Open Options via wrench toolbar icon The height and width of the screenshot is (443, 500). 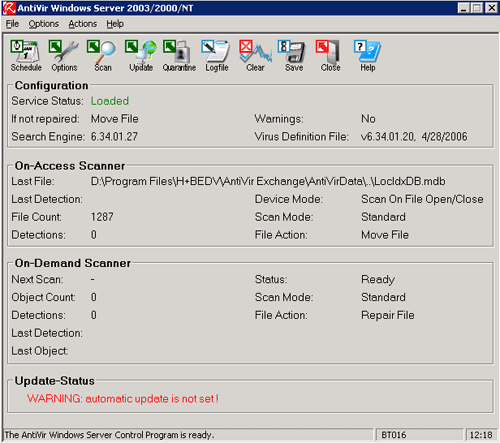(64, 56)
